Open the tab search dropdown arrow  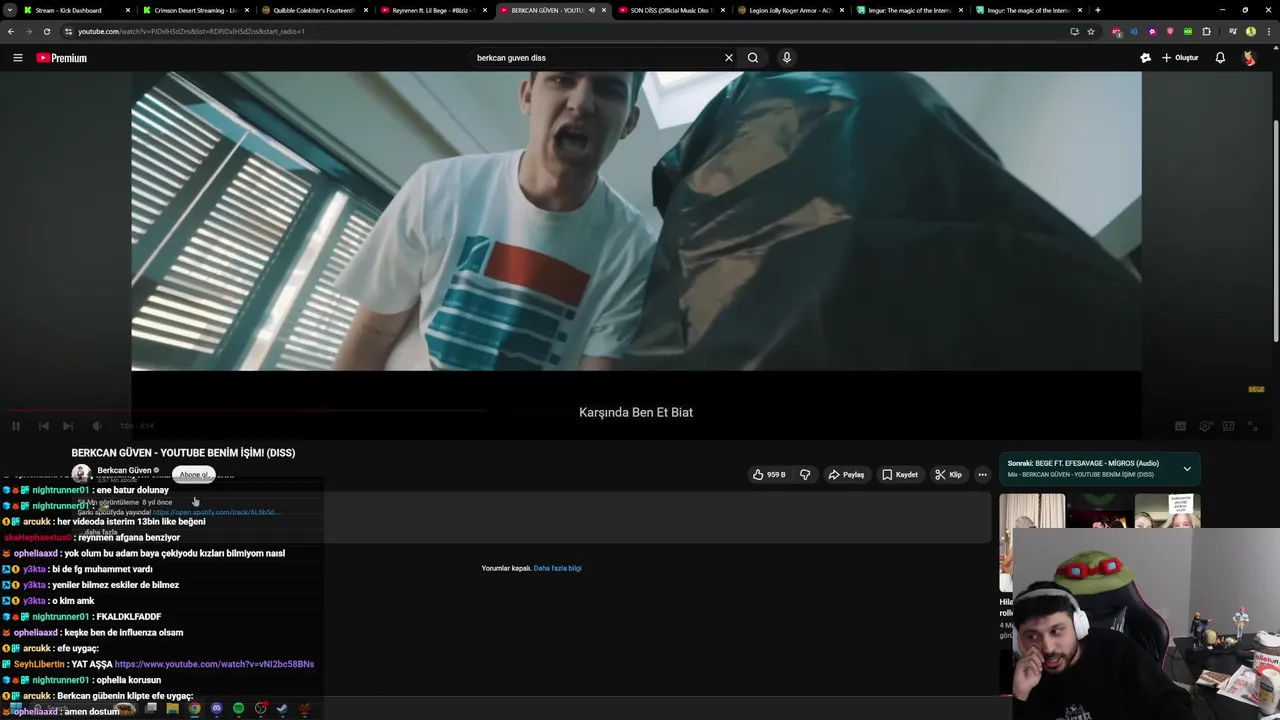click(10, 10)
